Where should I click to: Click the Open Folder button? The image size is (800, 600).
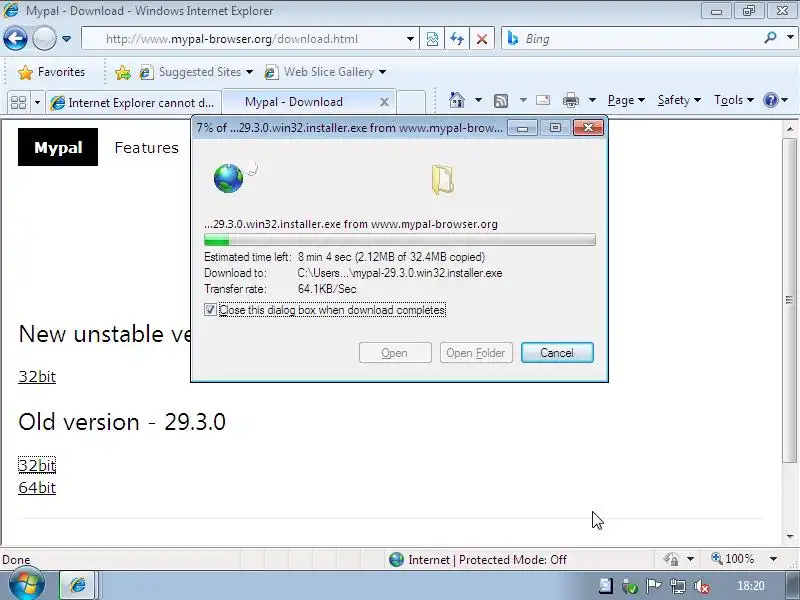[x=476, y=353]
